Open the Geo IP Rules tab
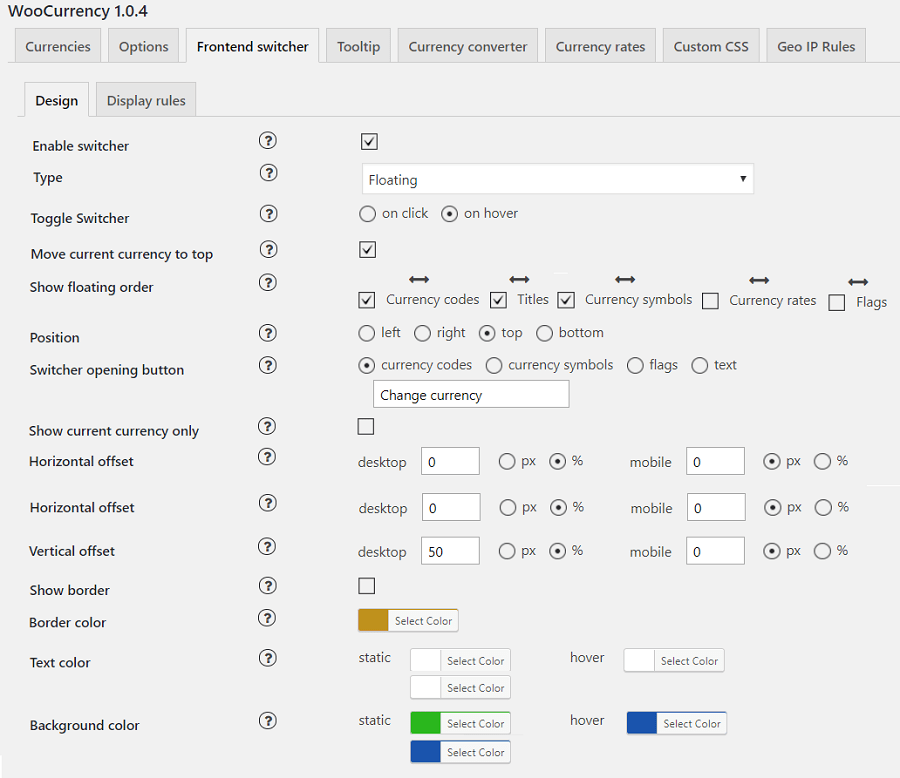 [x=816, y=46]
